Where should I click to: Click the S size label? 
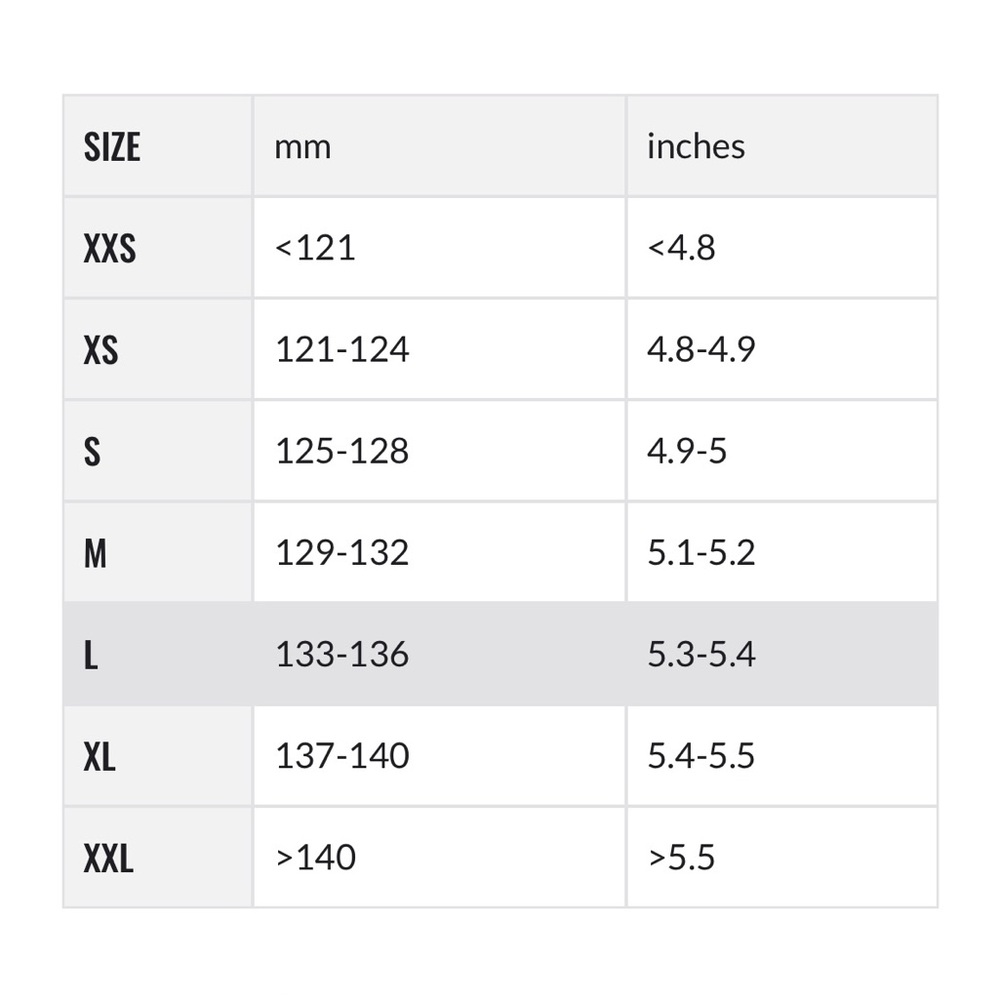pyautogui.click(x=92, y=452)
